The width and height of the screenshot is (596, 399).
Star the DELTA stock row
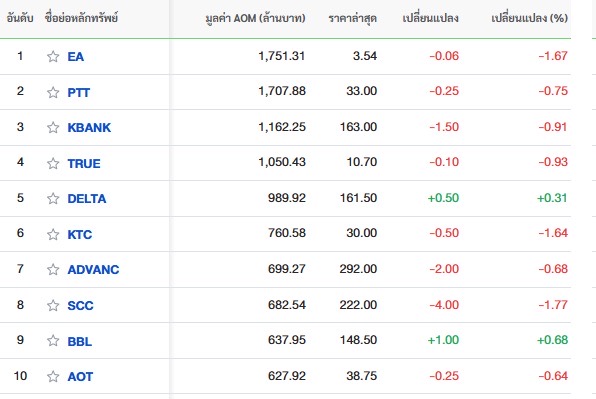[53, 198]
